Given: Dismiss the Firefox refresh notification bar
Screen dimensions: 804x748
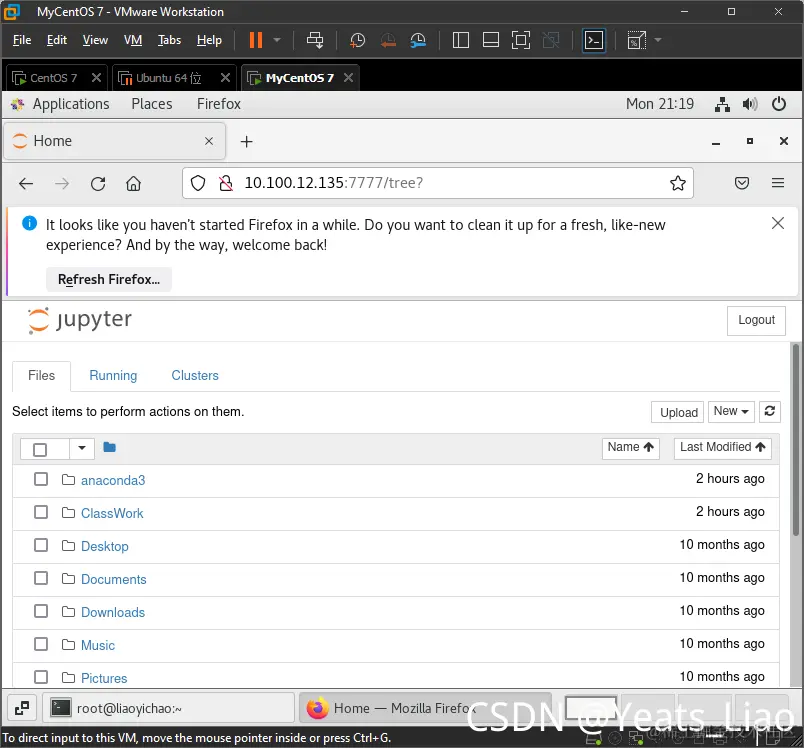Looking at the screenshot, I should (x=778, y=223).
